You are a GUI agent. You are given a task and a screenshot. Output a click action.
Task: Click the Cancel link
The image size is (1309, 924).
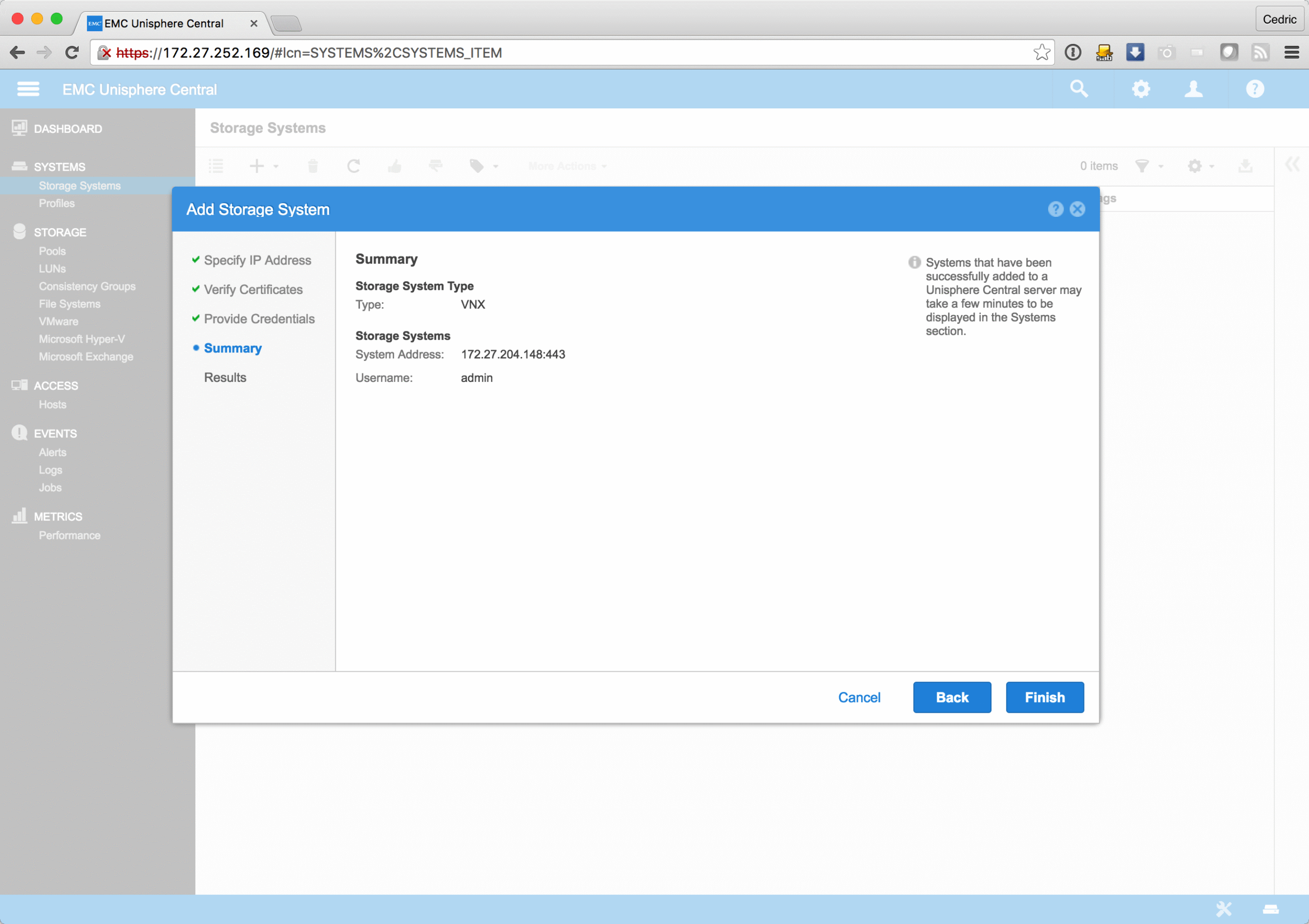[x=859, y=697]
